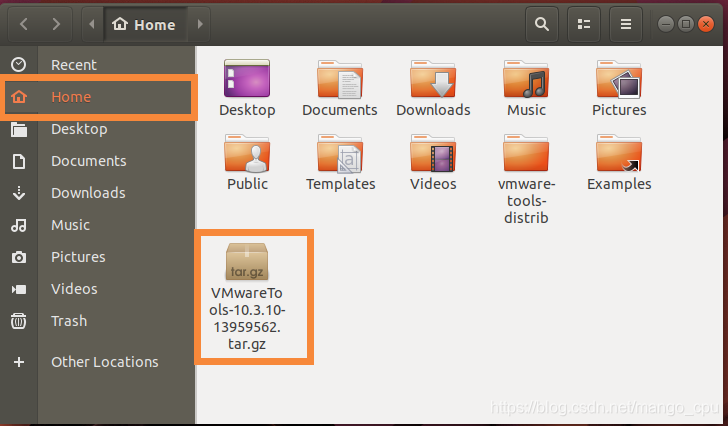Open Trash in the sidebar
The image size is (728, 426).
point(98,321)
